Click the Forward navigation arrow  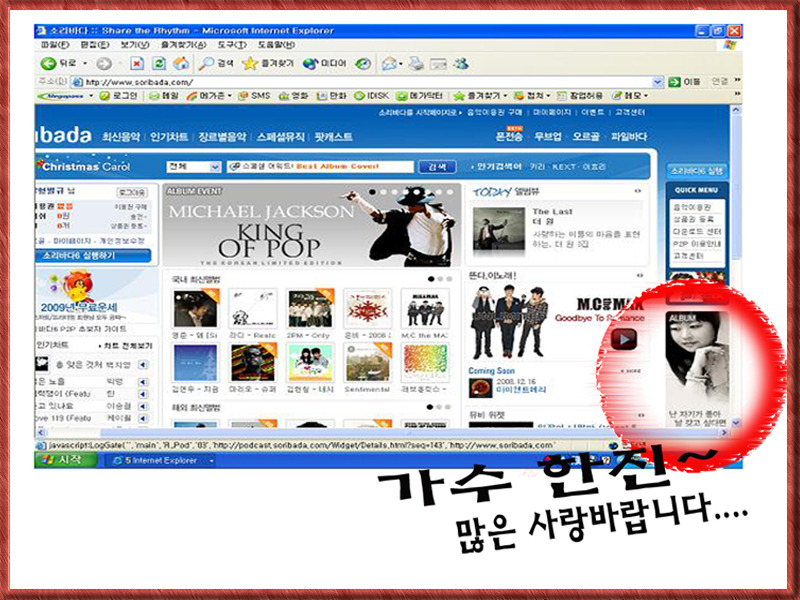tap(104, 64)
